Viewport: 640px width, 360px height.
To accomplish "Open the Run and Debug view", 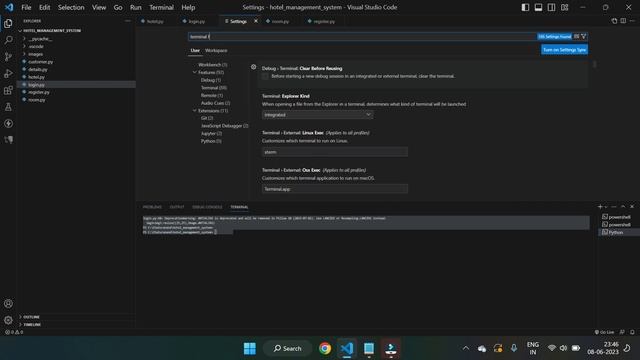I will coord(8,73).
